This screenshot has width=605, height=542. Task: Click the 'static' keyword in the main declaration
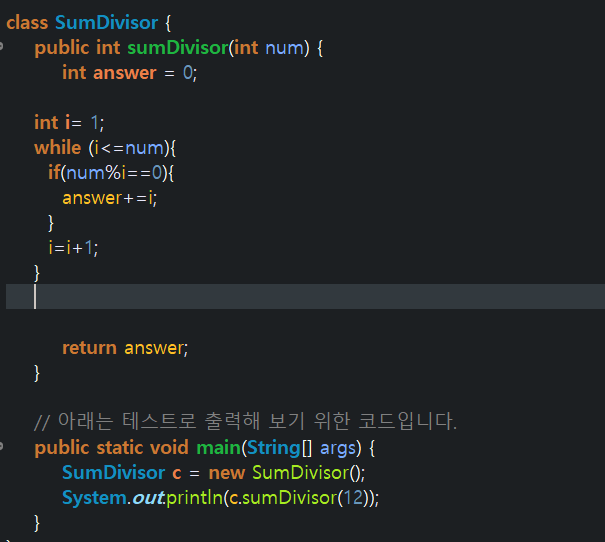tap(120, 447)
